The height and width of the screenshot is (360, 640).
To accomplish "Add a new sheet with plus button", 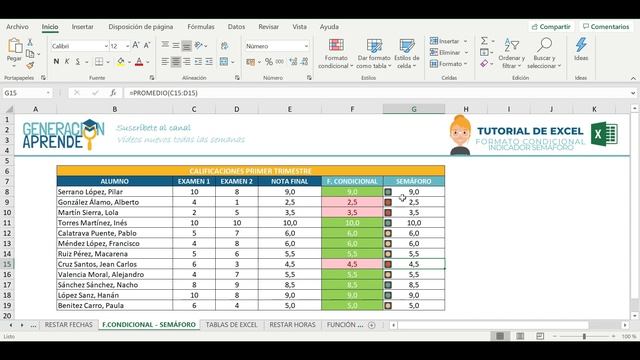I will coord(371,325).
